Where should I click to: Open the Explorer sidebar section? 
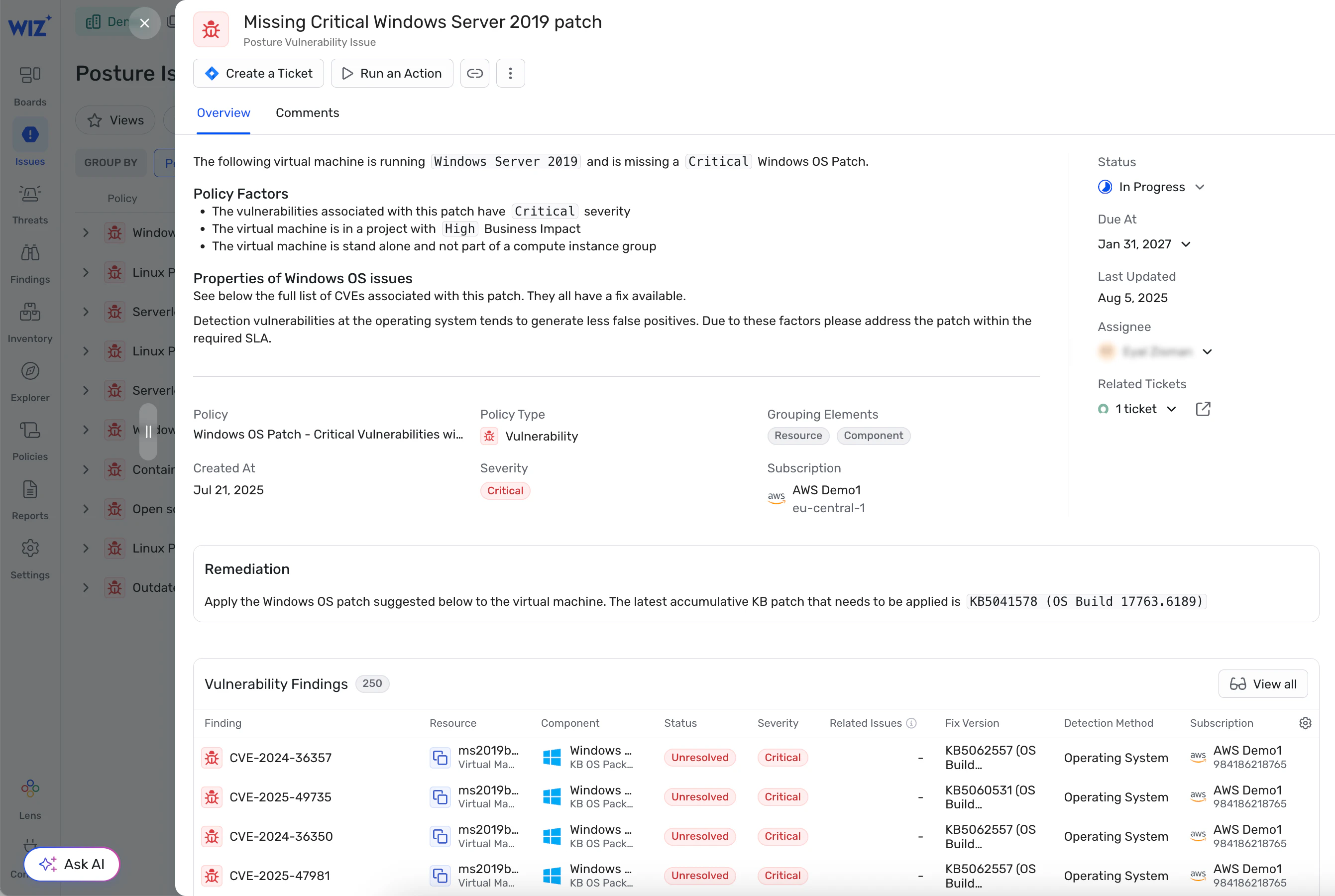(x=30, y=382)
